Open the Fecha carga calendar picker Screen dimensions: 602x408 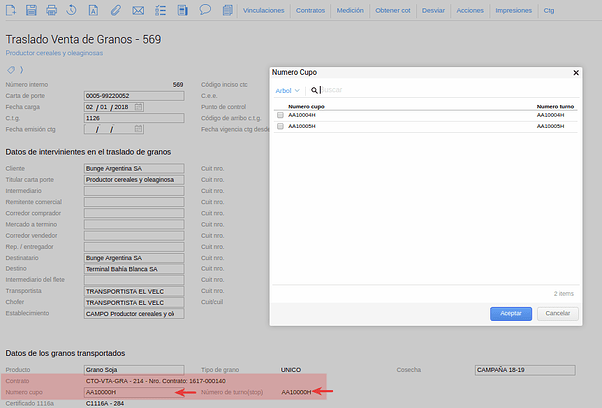139,106
